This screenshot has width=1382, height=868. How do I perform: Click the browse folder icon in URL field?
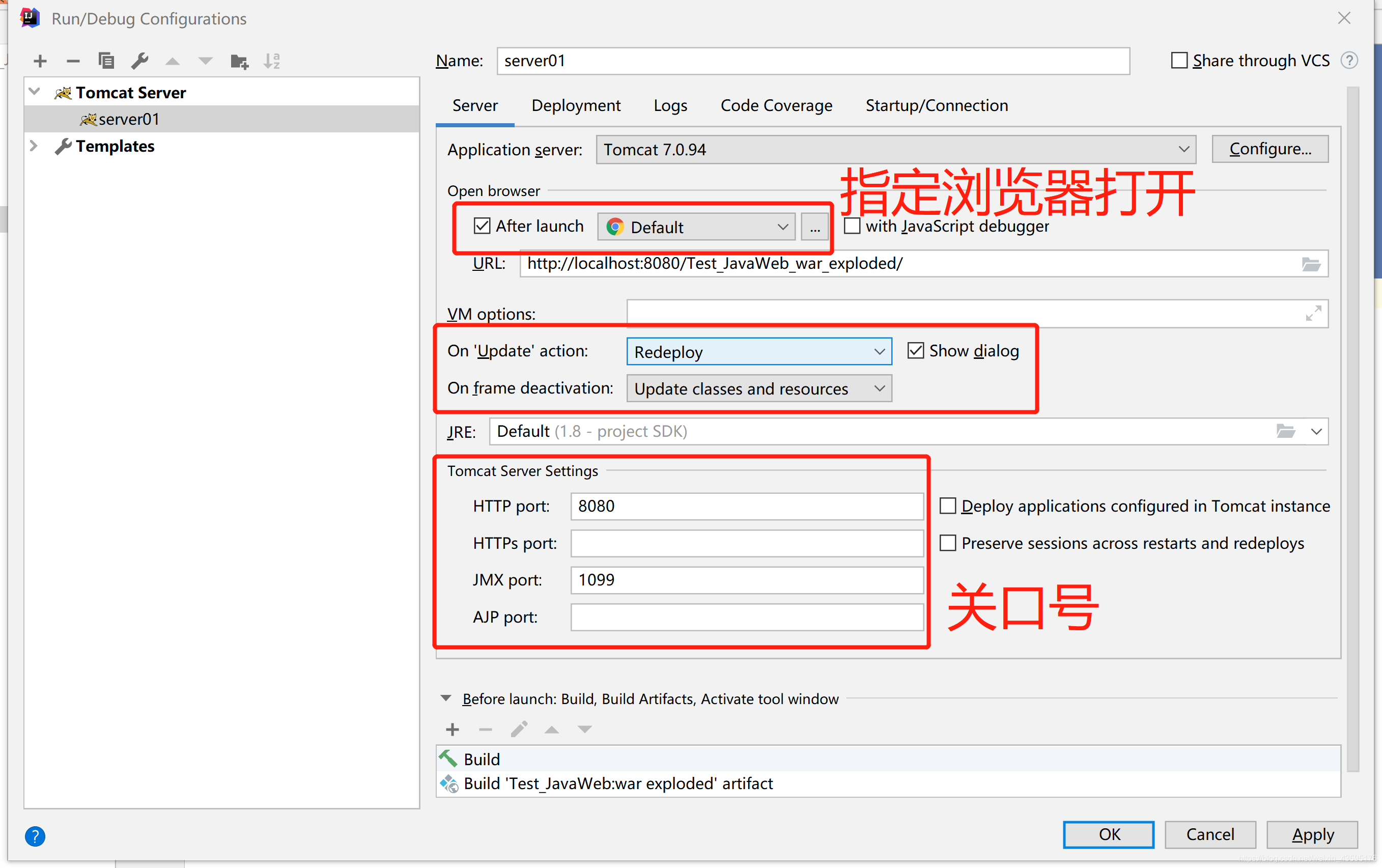1311,264
